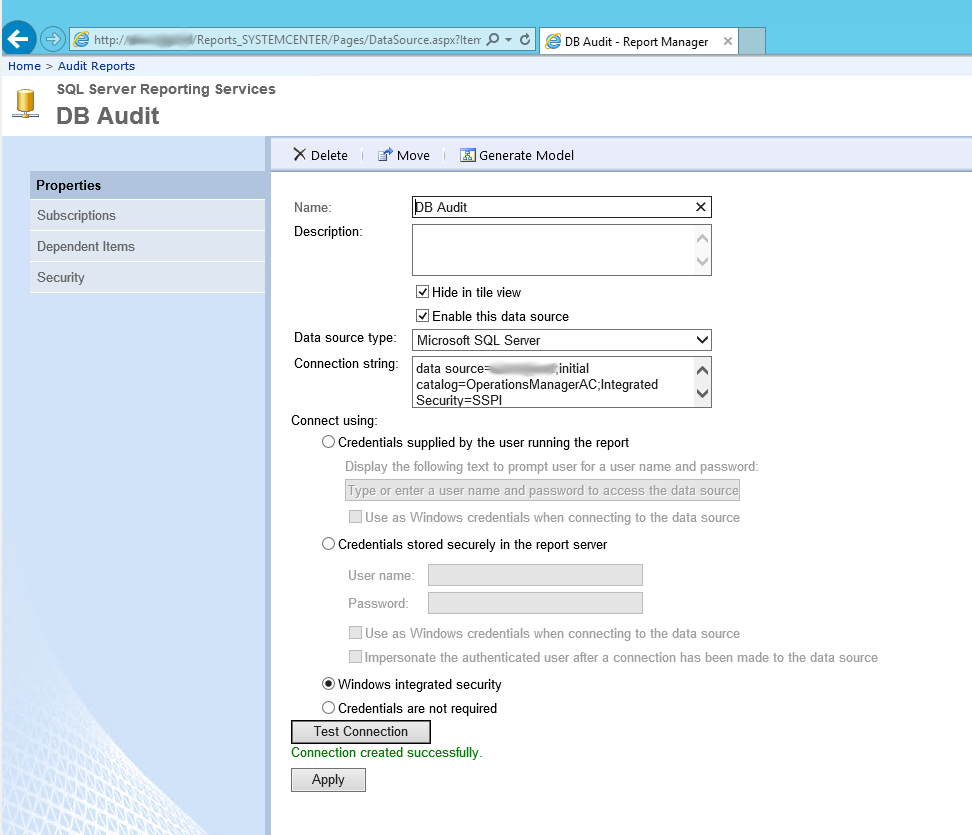Click the address bar URL text

point(287,40)
